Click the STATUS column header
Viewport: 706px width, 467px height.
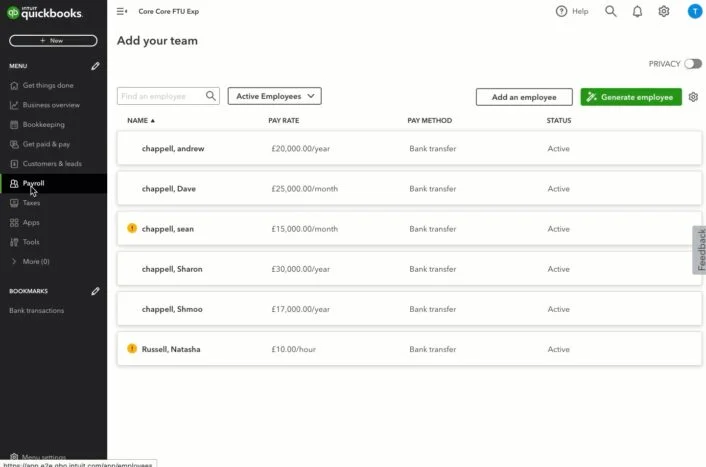point(559,120)
